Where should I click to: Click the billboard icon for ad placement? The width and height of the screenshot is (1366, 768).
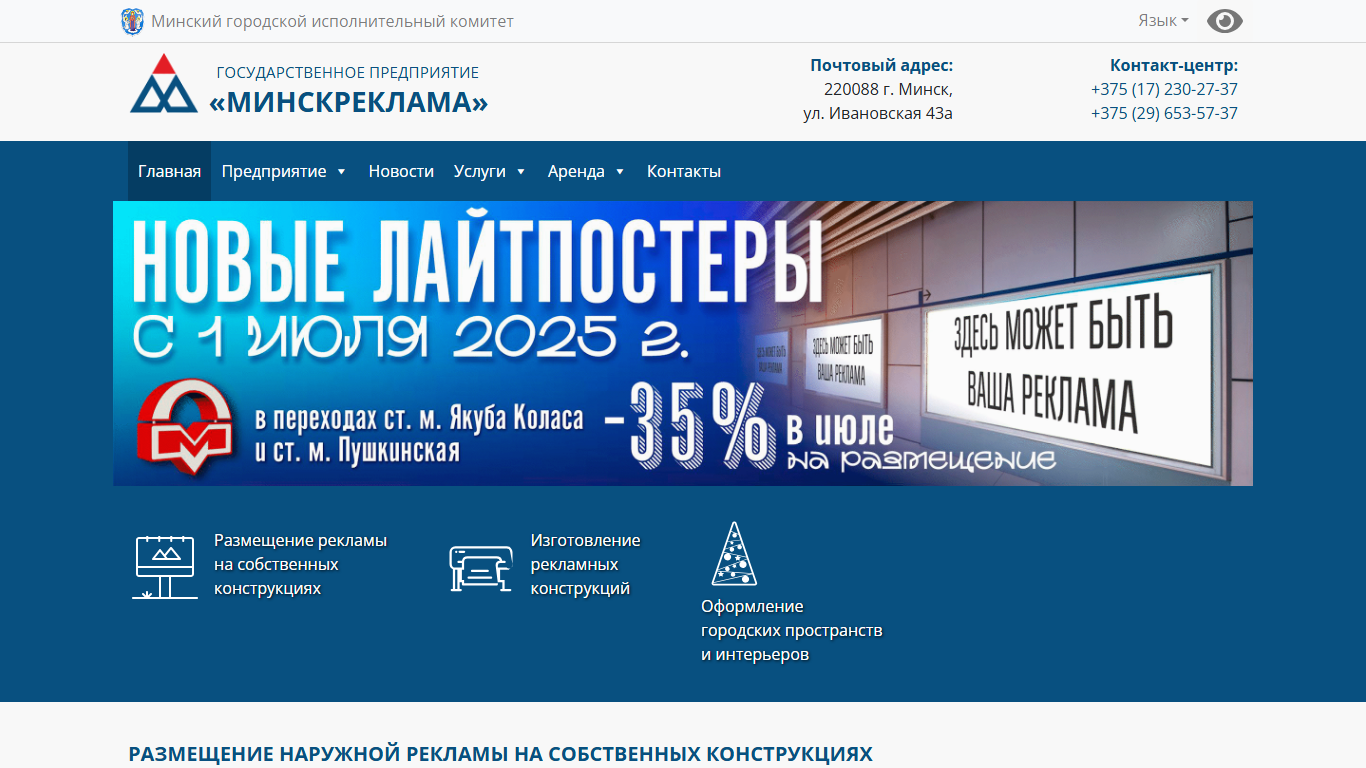[x=165, y=566]
